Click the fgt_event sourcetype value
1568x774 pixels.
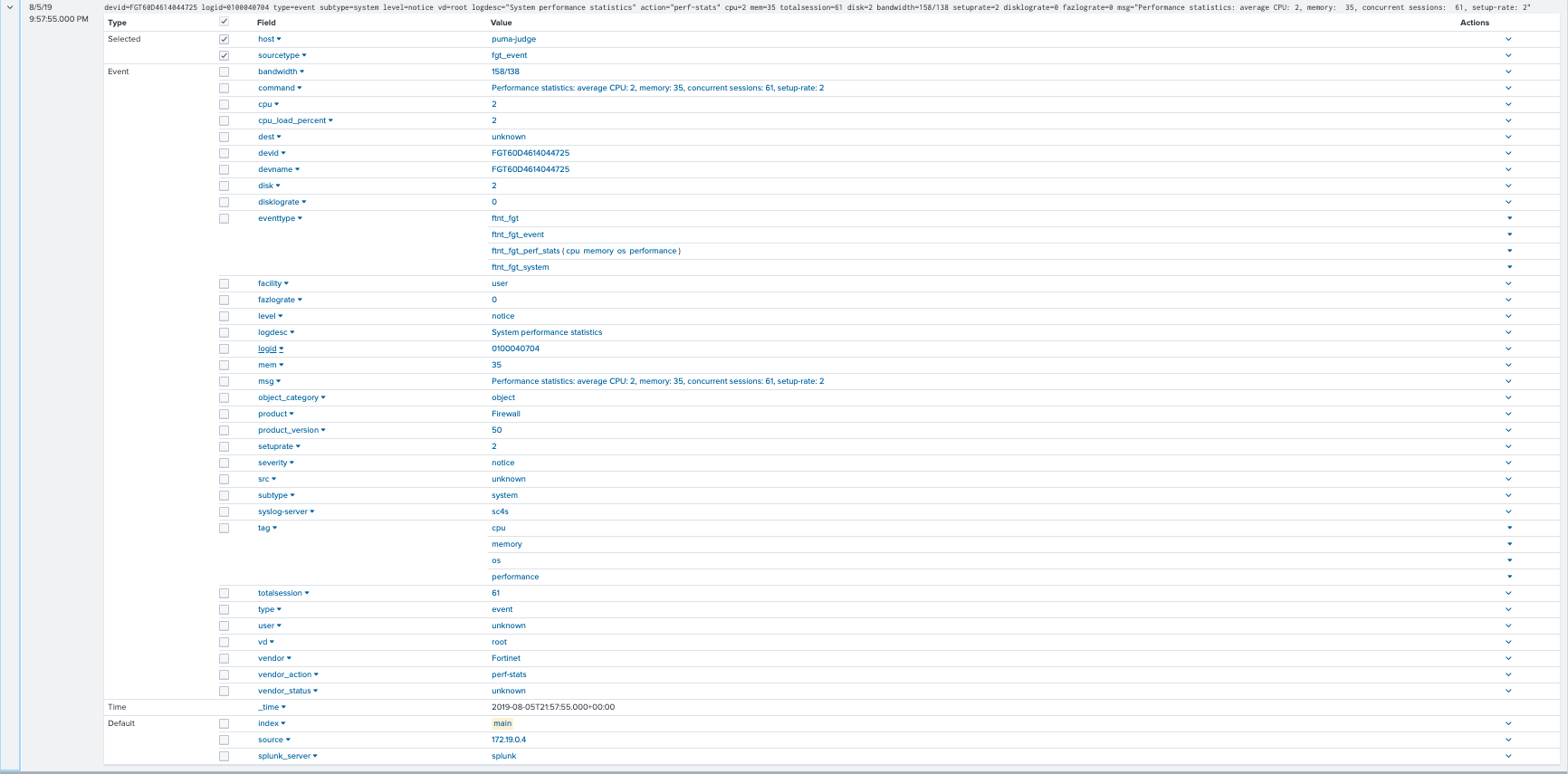pos(509,55)
